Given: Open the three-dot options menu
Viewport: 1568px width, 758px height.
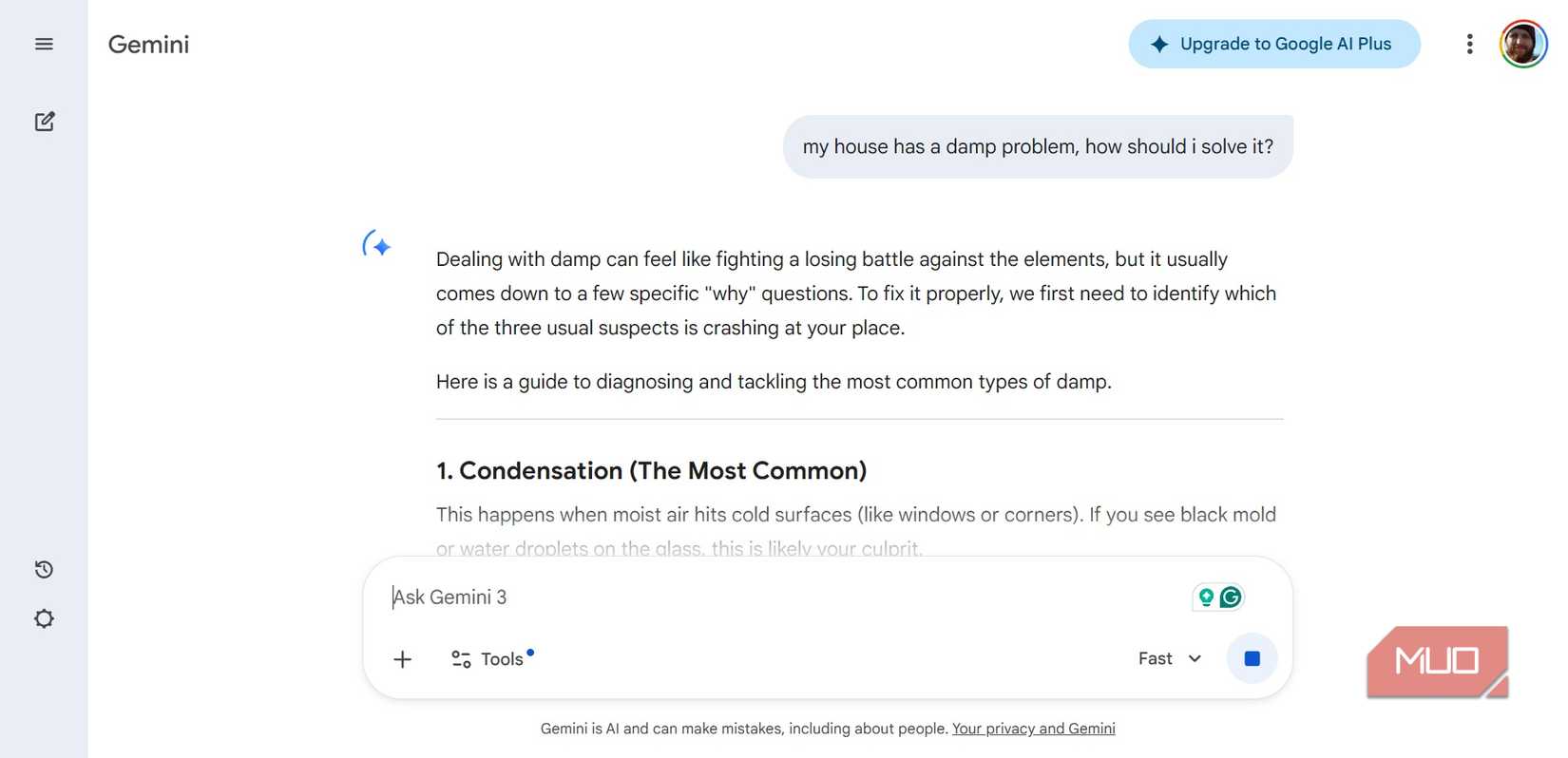Looking at the screenshot, I should coord(1469,44).
